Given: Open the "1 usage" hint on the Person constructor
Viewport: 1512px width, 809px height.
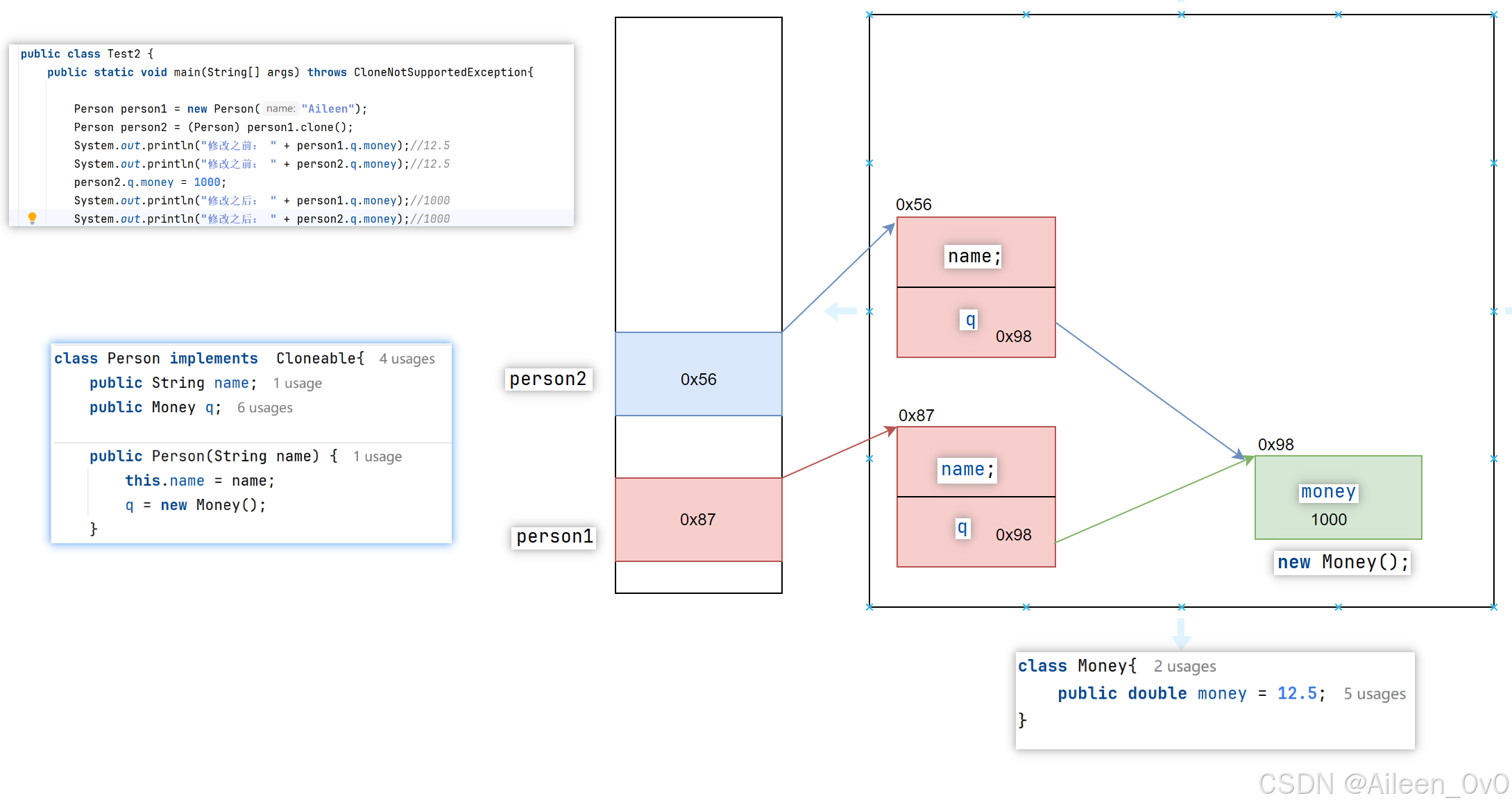Looking at the screenshot, I should (377, 457).
